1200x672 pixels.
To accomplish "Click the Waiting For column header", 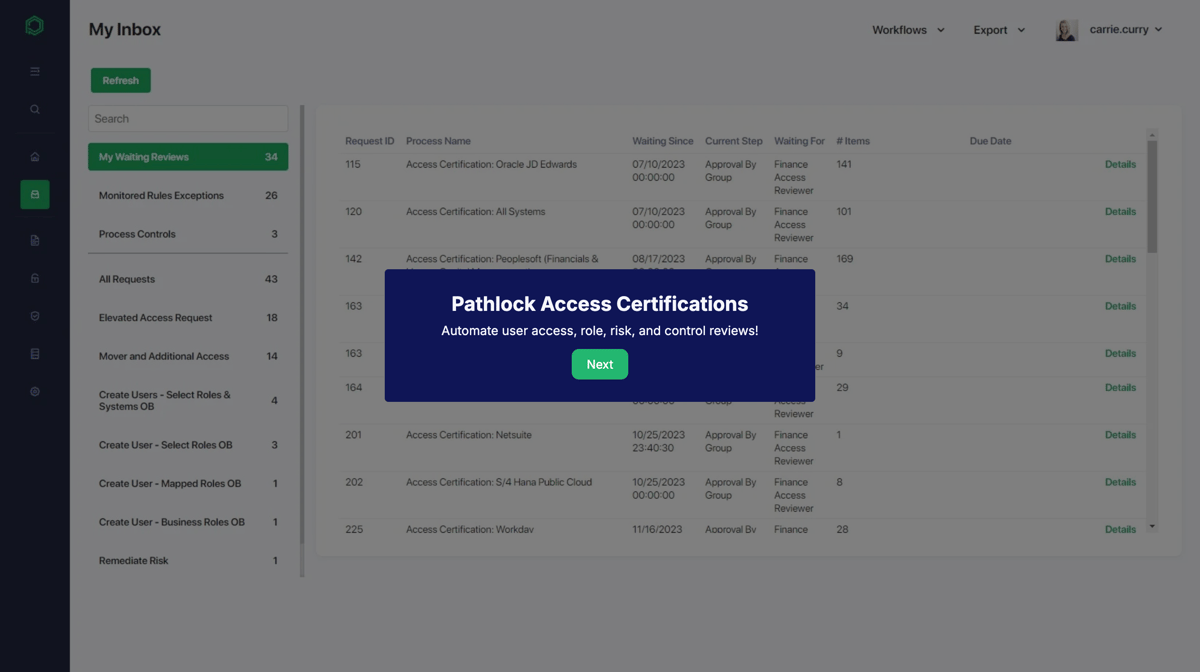I will tap(799, 141).
